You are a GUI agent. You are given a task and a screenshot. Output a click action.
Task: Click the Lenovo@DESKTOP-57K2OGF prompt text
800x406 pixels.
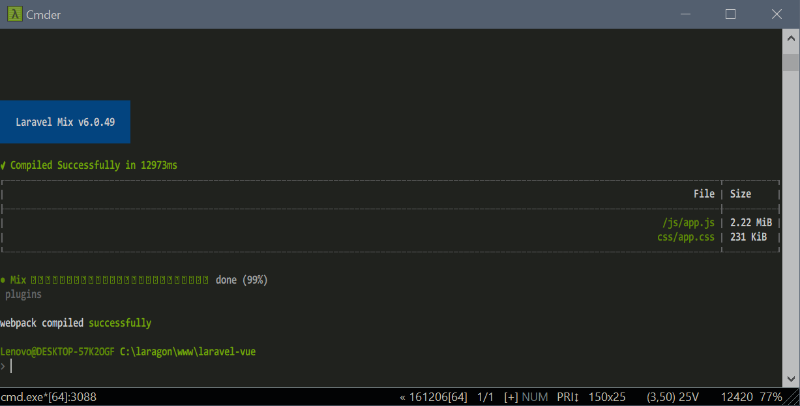(x=57, y=351)
